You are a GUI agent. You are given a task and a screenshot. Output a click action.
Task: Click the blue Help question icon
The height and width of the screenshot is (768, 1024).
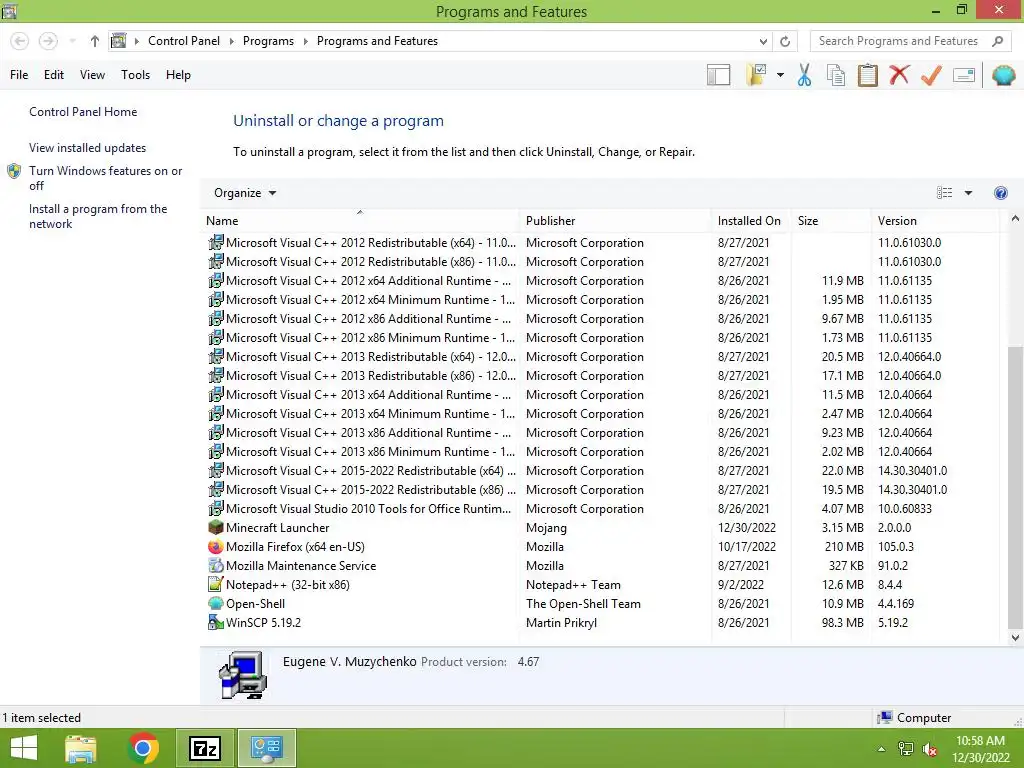click(x=1000, y=193)
